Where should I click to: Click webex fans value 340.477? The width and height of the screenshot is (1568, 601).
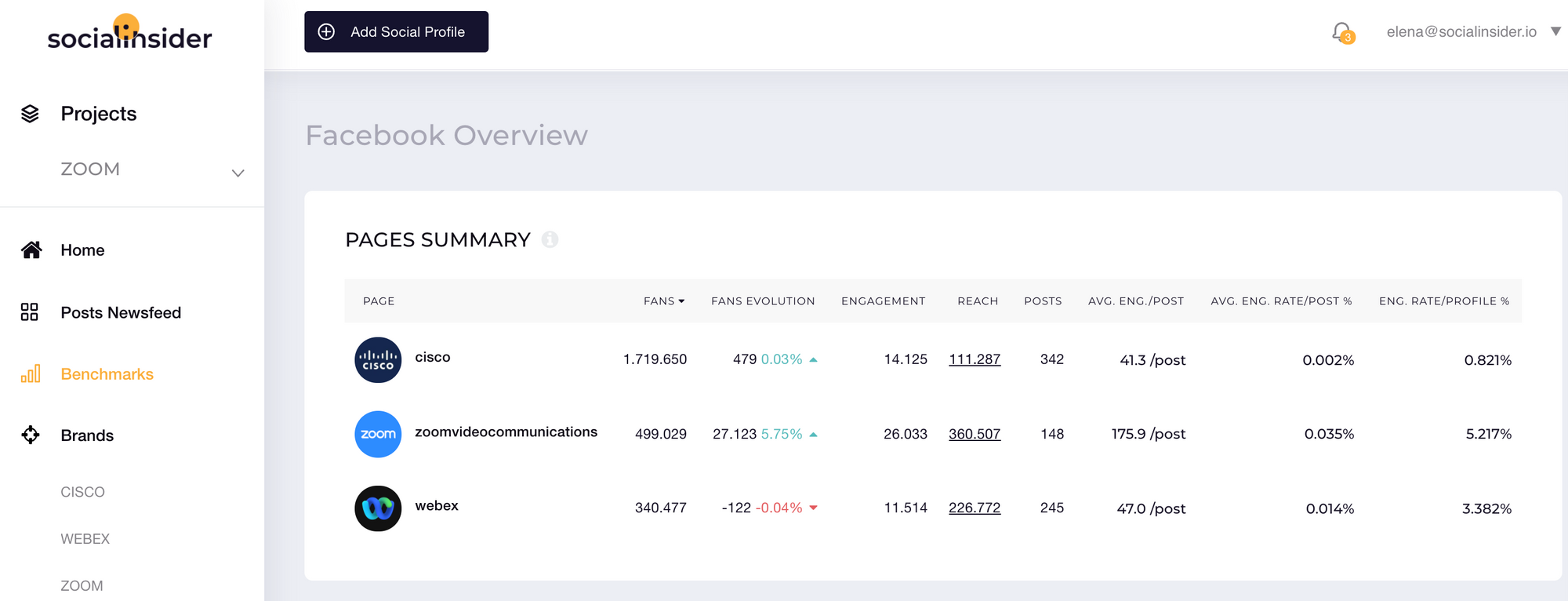point(661,508)
